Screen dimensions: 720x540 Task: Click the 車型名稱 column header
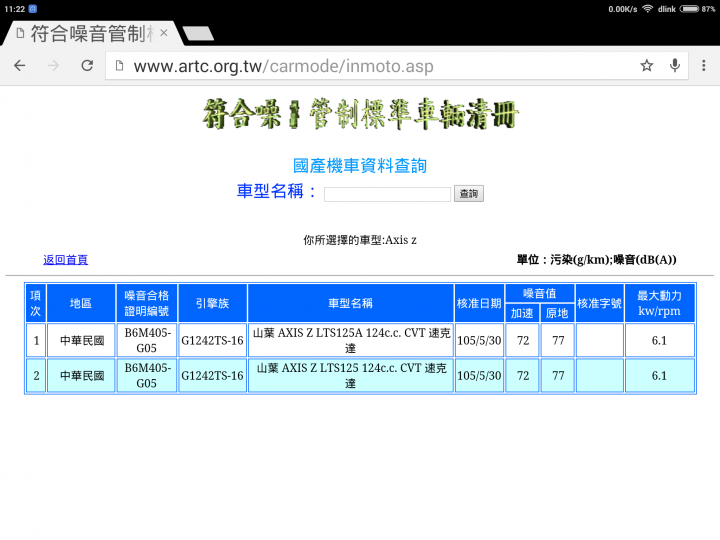[x=350, y=303]
